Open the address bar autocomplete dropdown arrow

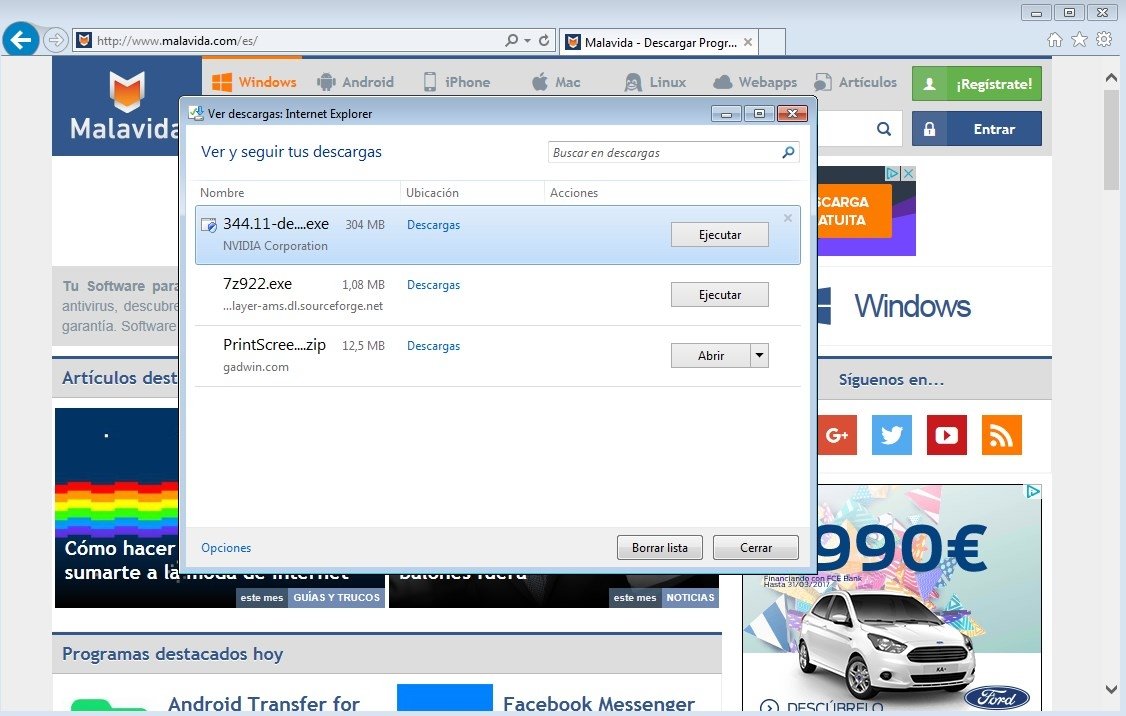[x=528, y=40]
